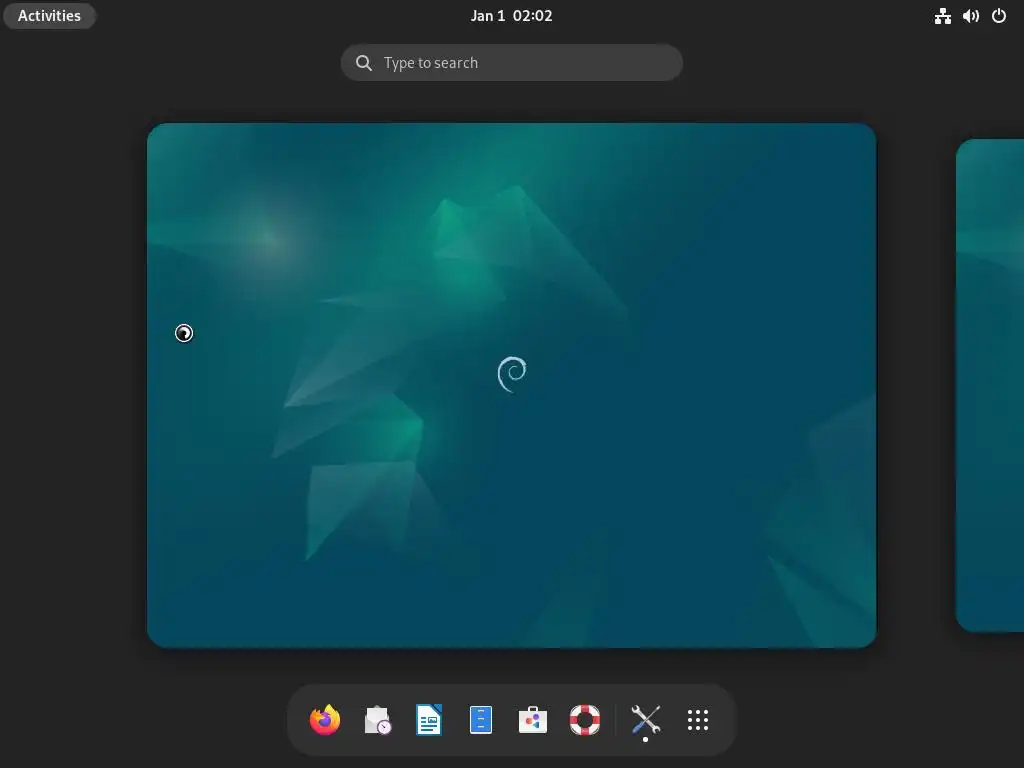
Task: Open the Help lifebuoy icon
Action: [584, 720]
